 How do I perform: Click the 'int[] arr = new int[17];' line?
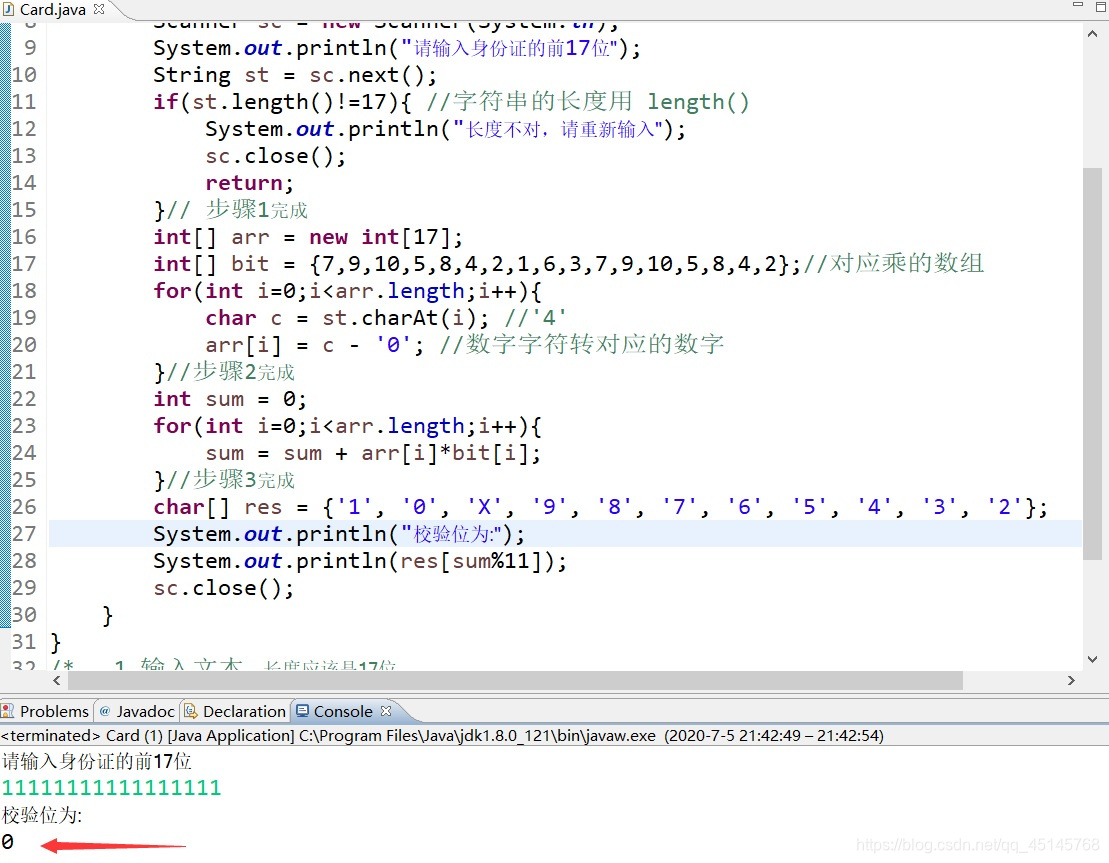(x=308, y=237)
